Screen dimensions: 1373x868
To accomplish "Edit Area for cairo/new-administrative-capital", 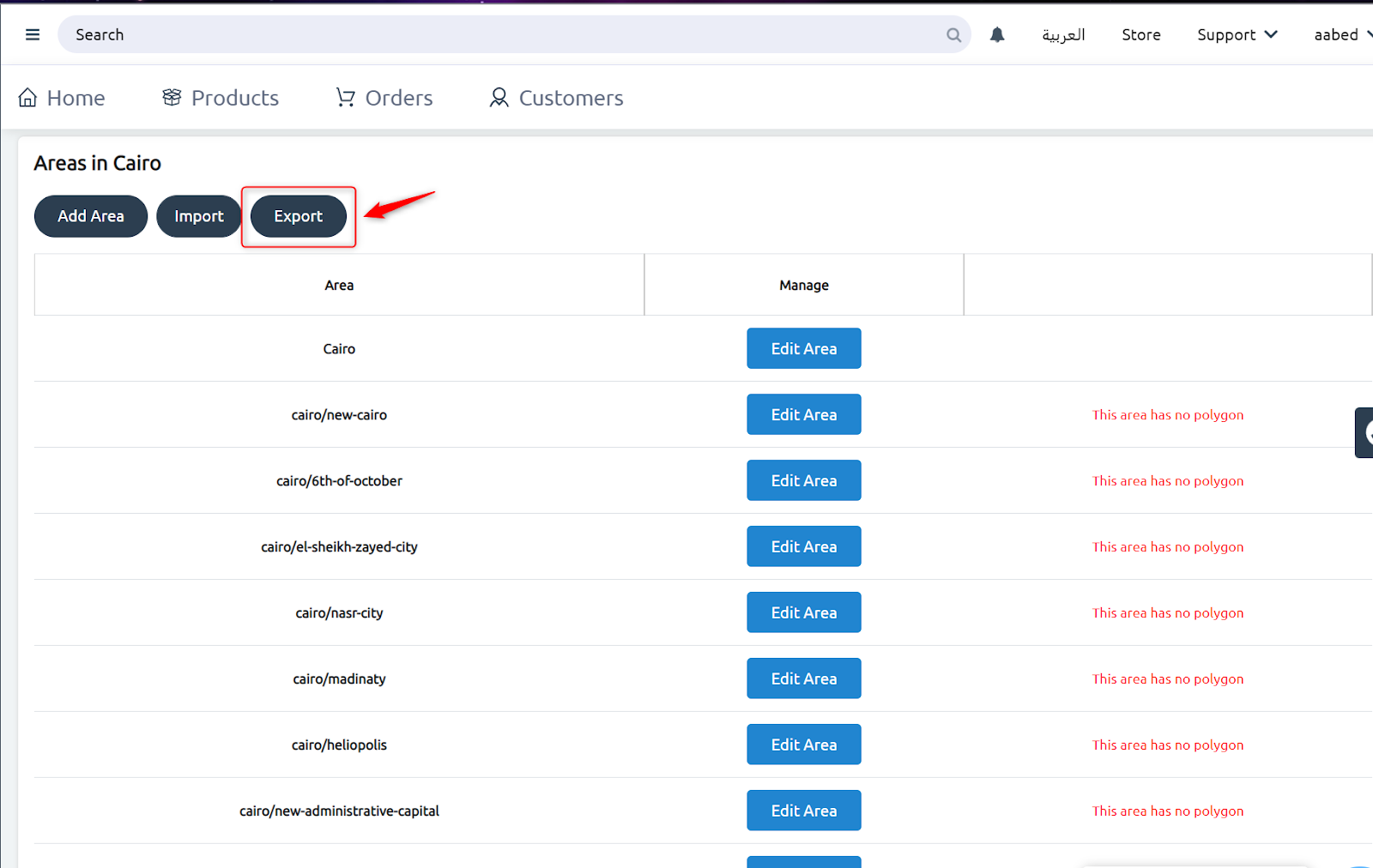I will 804,811.
